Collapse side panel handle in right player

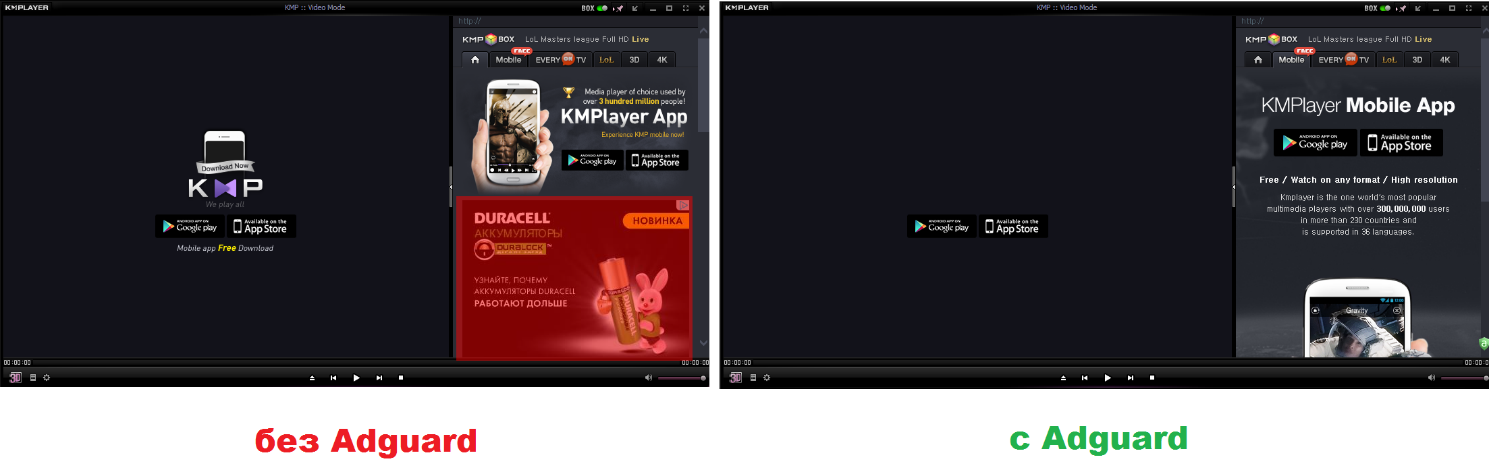click(1234, 186)
